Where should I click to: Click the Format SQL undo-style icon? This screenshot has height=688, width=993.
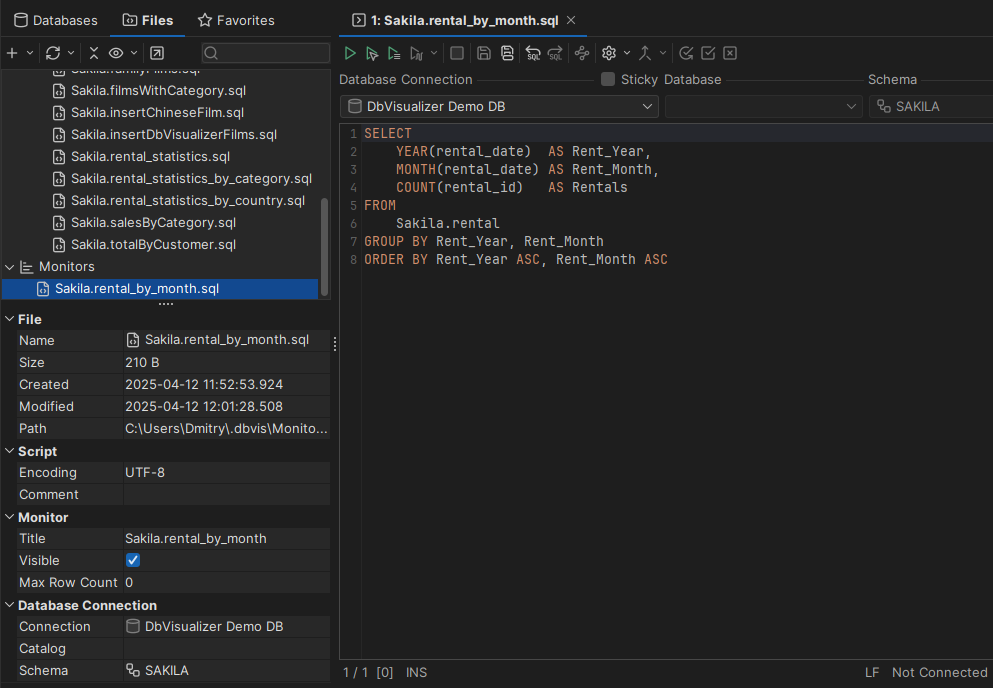click(533, 52)
